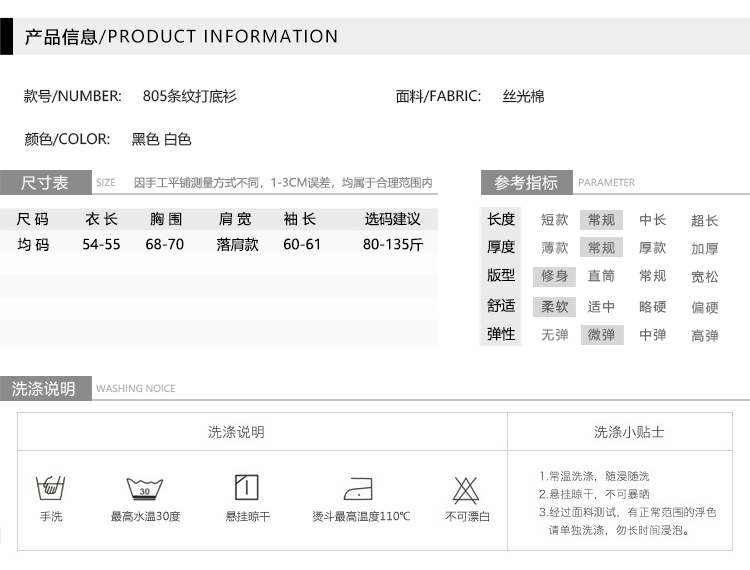Select 无弹 in the 弹性 row
The height and width of the screenshot is (570, 750).
554,335
